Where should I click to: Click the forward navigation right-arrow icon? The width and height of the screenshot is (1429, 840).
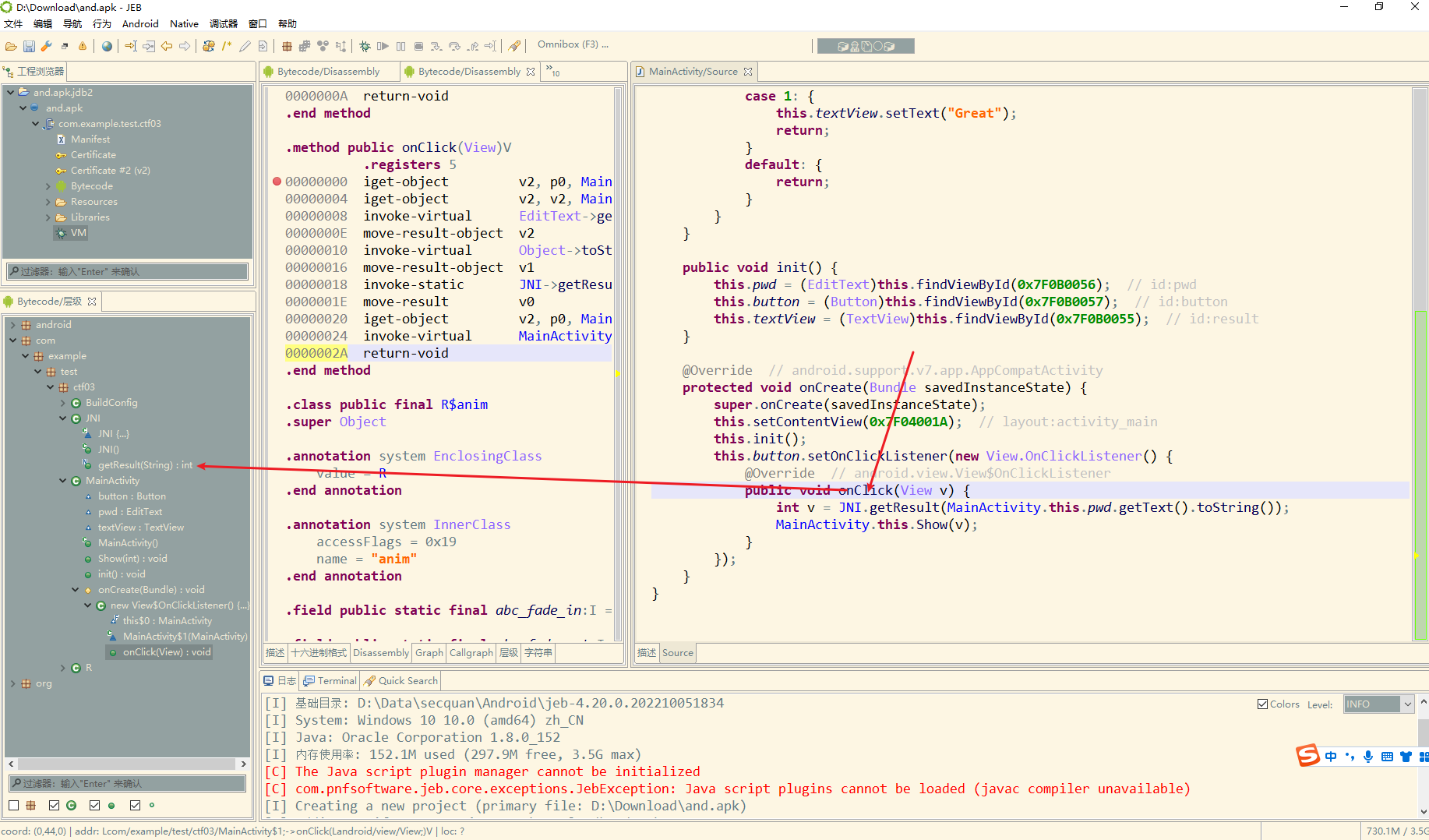pyautogui.click(x=185, y=46)
